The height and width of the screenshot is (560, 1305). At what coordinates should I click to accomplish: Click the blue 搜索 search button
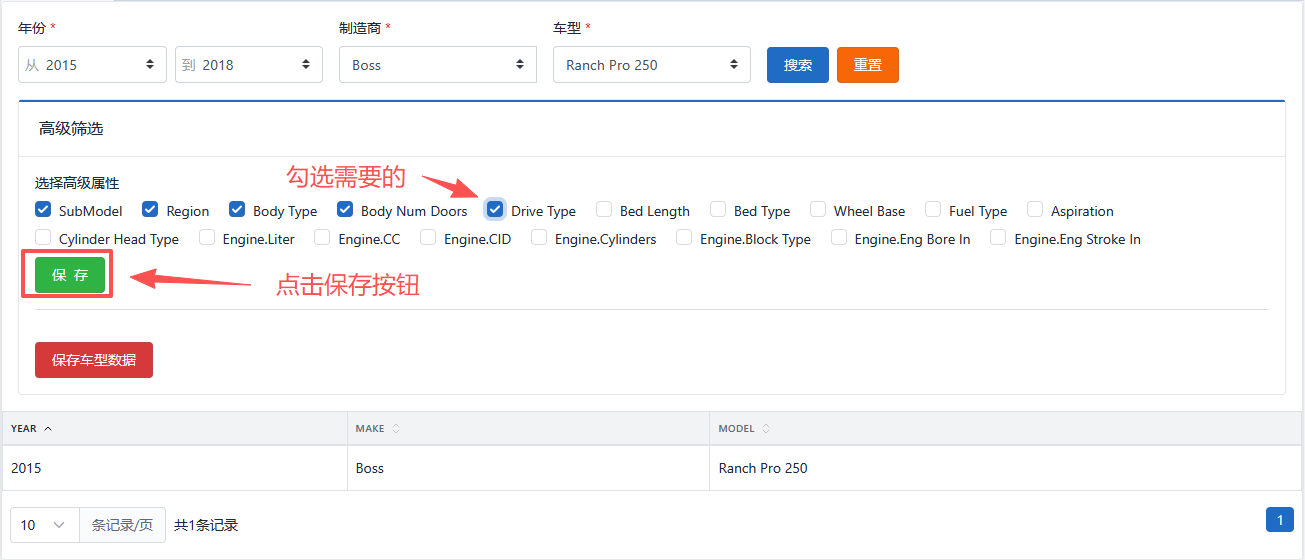(797, 65)
